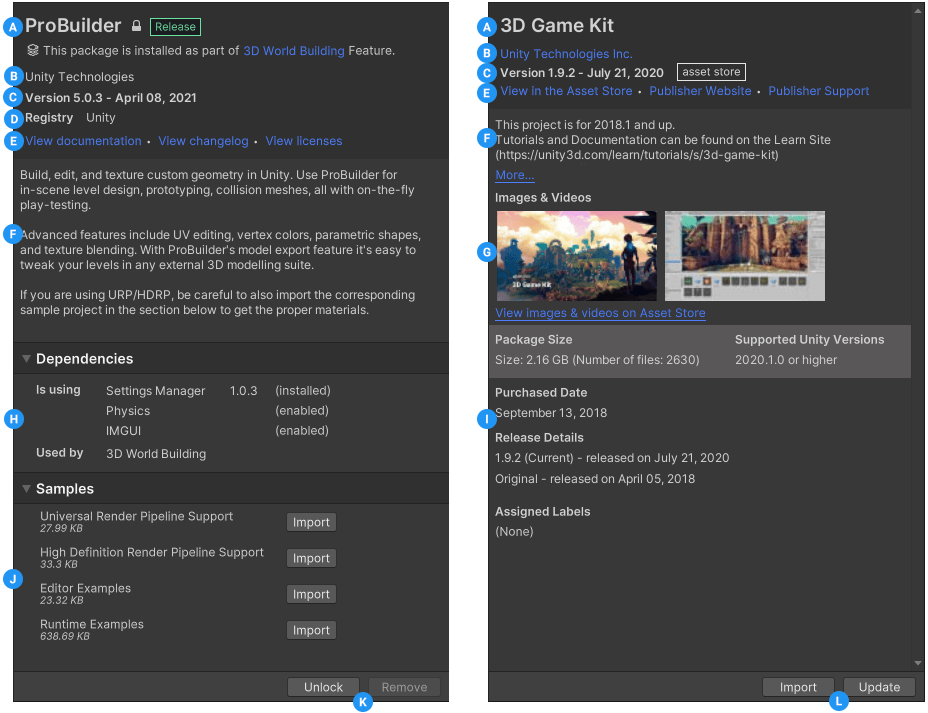This screenshot has width=928, height=713.
Task: View licenses for ProBuilder
Action: click(x=303, y=141)
